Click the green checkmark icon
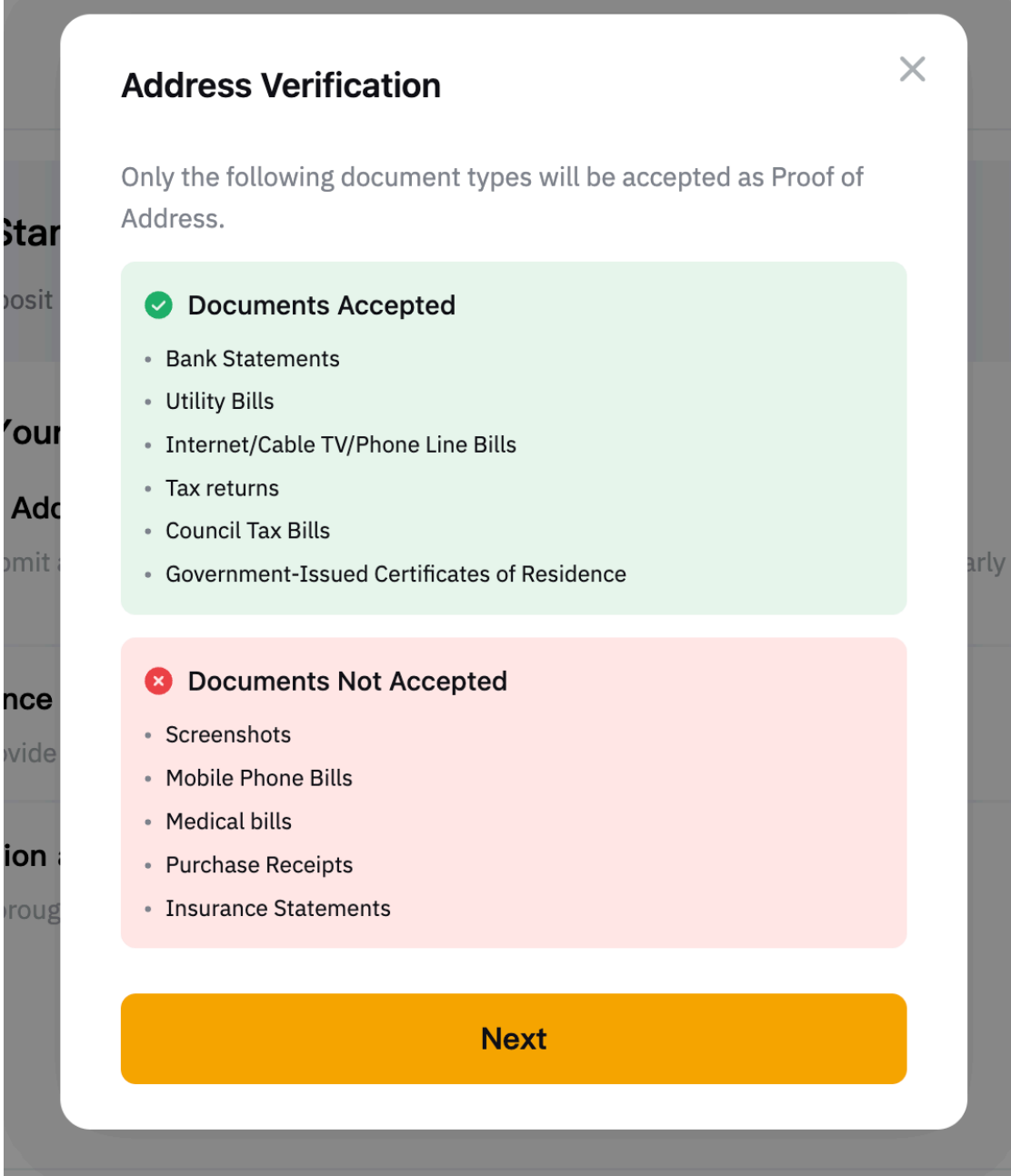 coord(158,305)
